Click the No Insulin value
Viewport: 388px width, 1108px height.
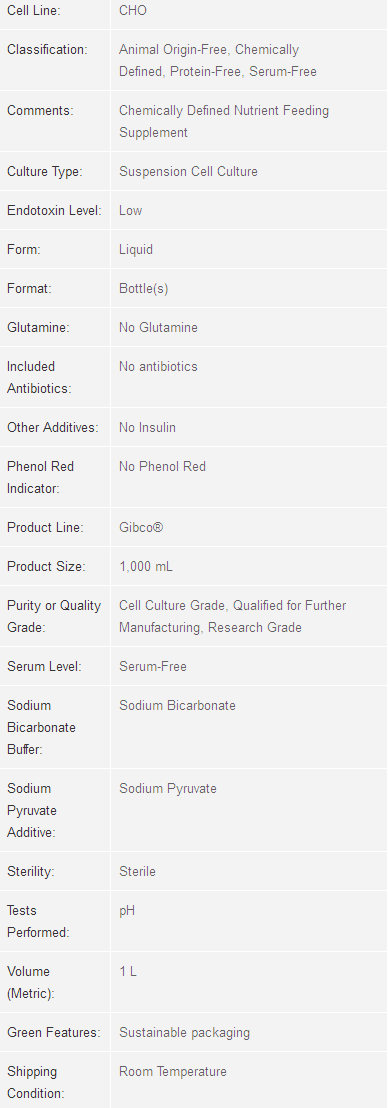tap(147, 428)
